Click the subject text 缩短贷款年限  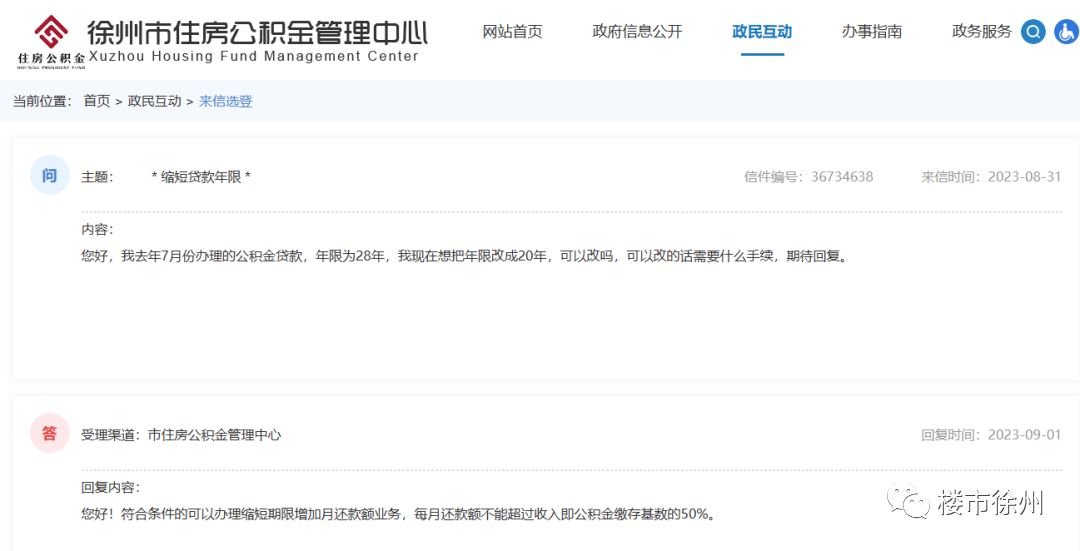tap(201, 177)
